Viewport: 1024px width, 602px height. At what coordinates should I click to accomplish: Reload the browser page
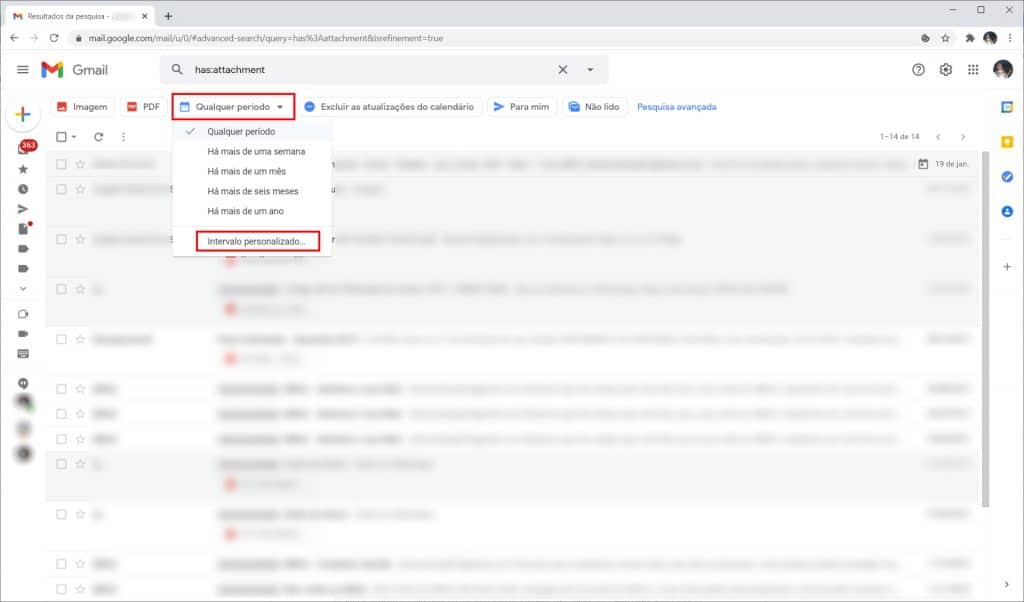(x=54, y=38)
